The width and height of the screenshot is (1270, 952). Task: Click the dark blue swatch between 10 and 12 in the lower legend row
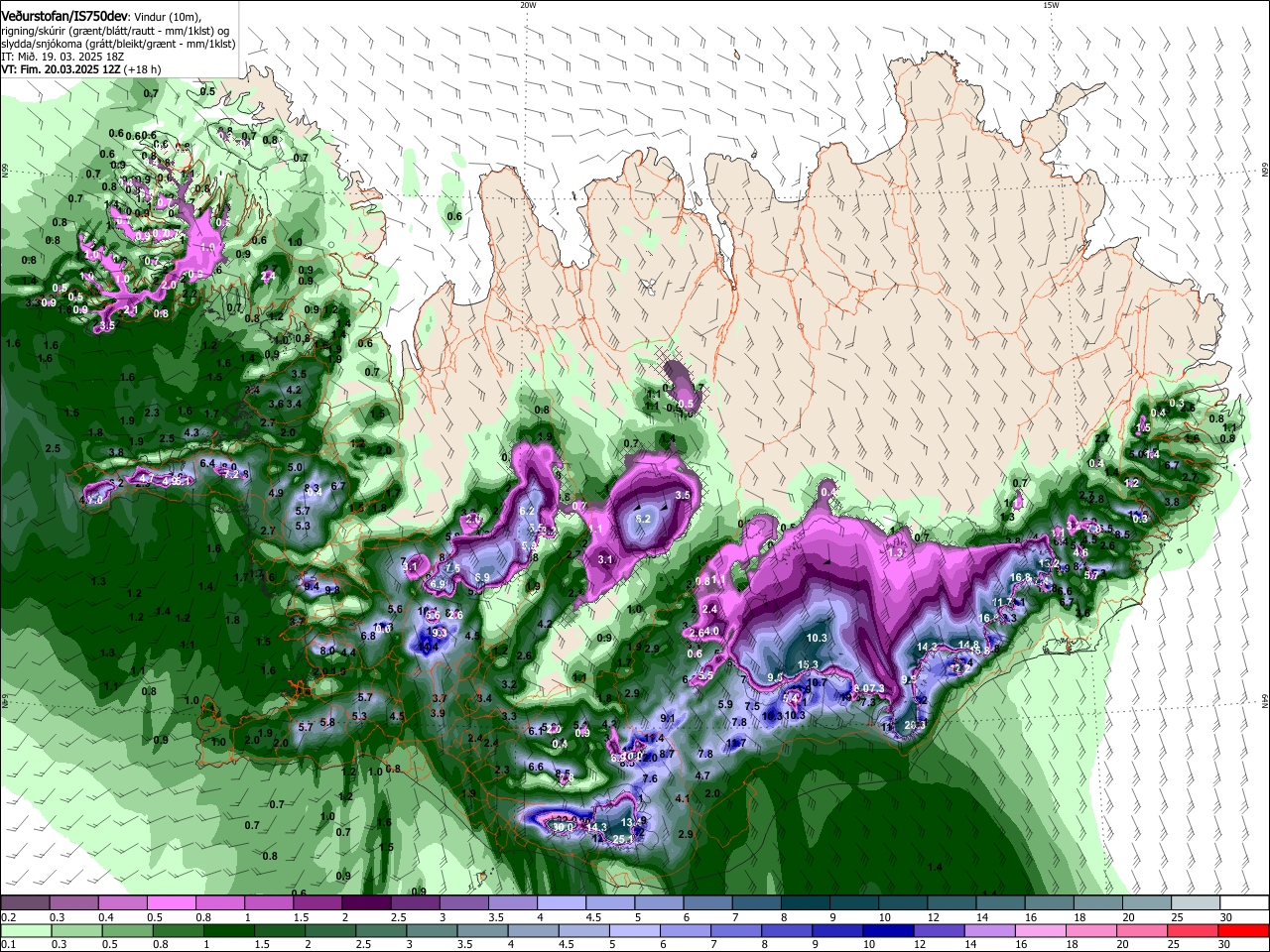coord(887,931)
